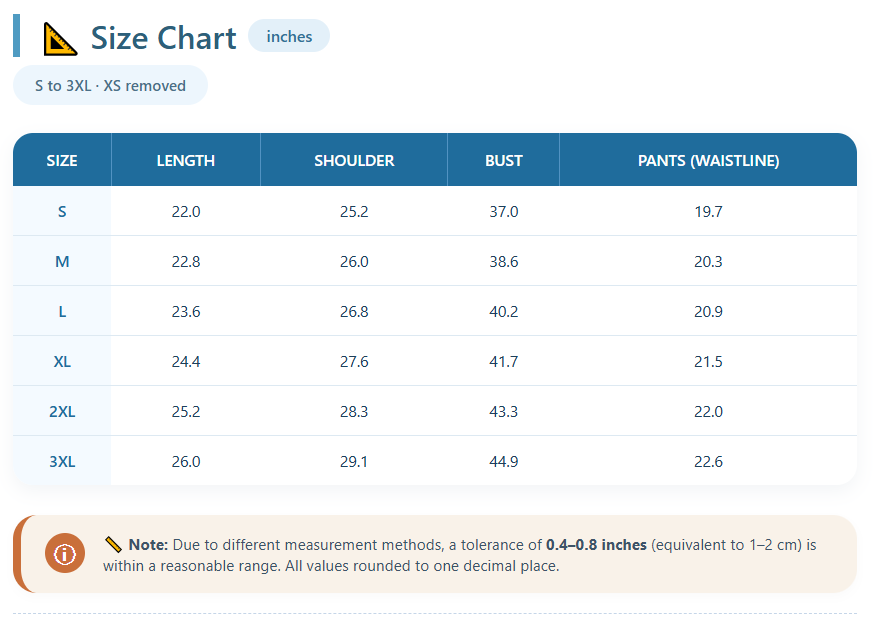The image size is (878, 622).
Task: Click the inches unit badge
Action: [x=289, y=36]
